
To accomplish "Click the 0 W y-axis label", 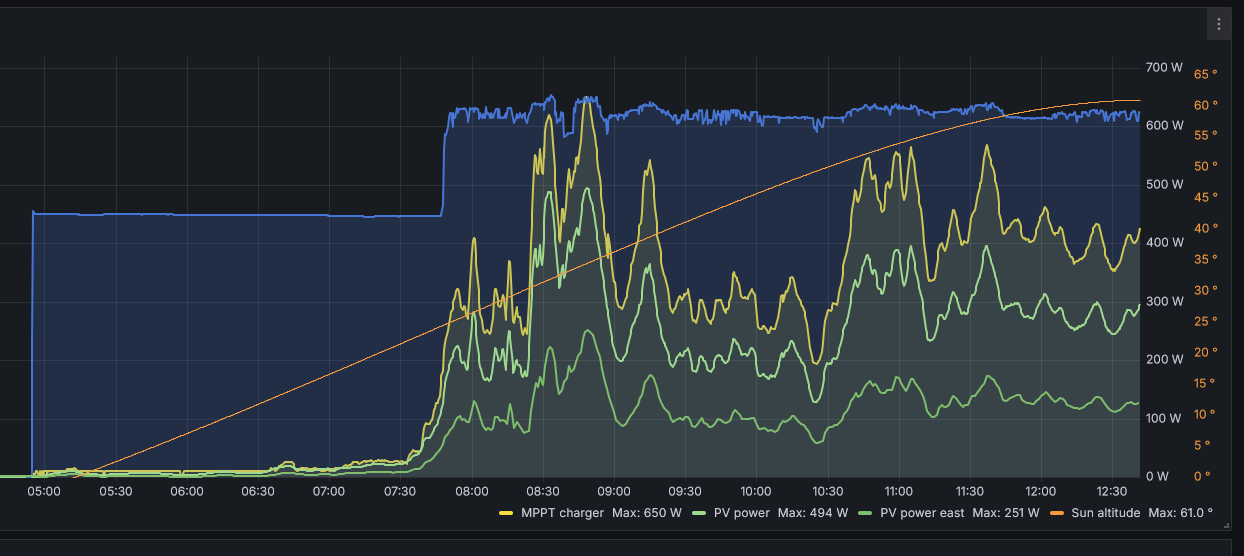I will pyautogui.click(x=1157, y=476).
